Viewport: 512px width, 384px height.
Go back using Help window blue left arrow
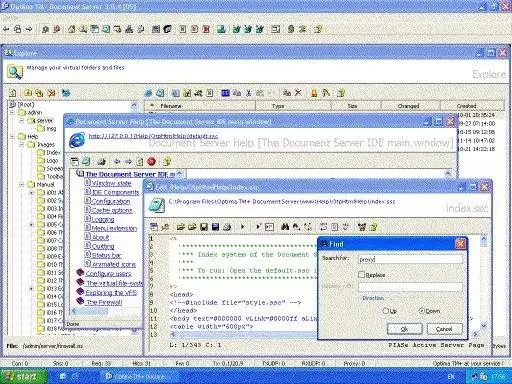click(117, 162)
